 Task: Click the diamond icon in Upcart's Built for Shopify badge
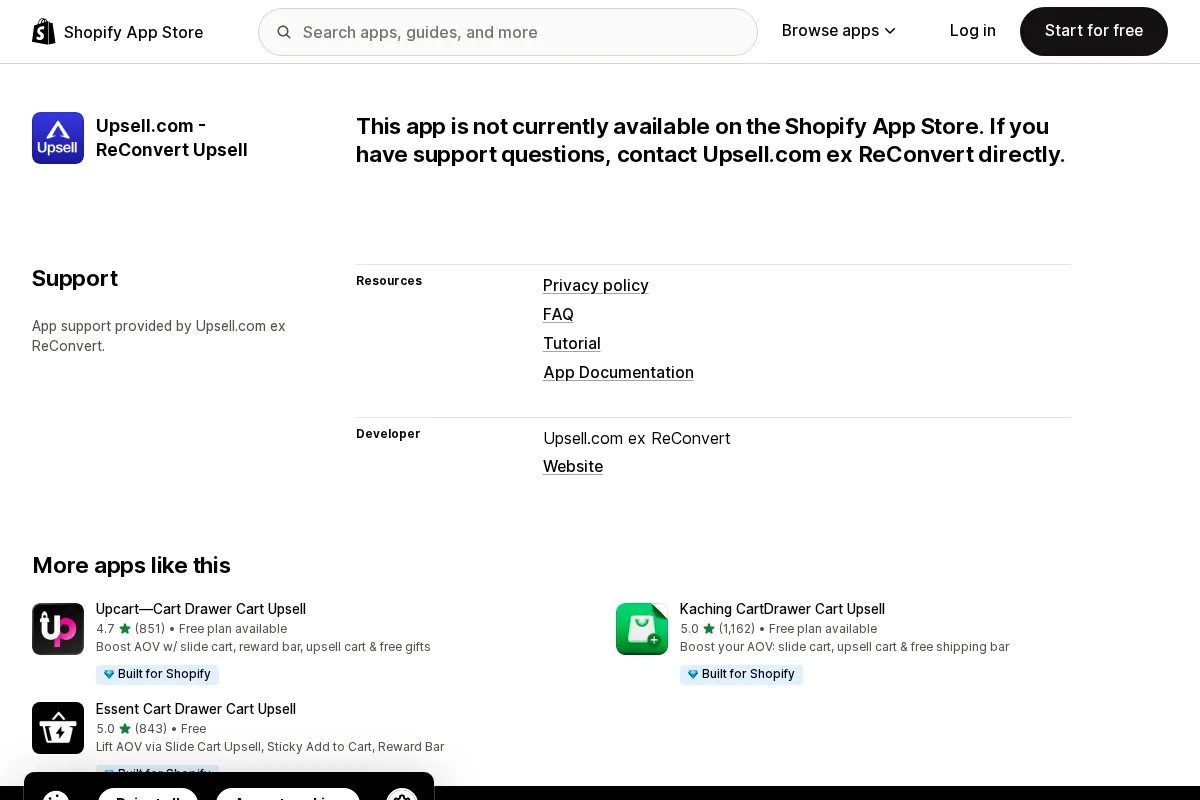click(109, 675)
